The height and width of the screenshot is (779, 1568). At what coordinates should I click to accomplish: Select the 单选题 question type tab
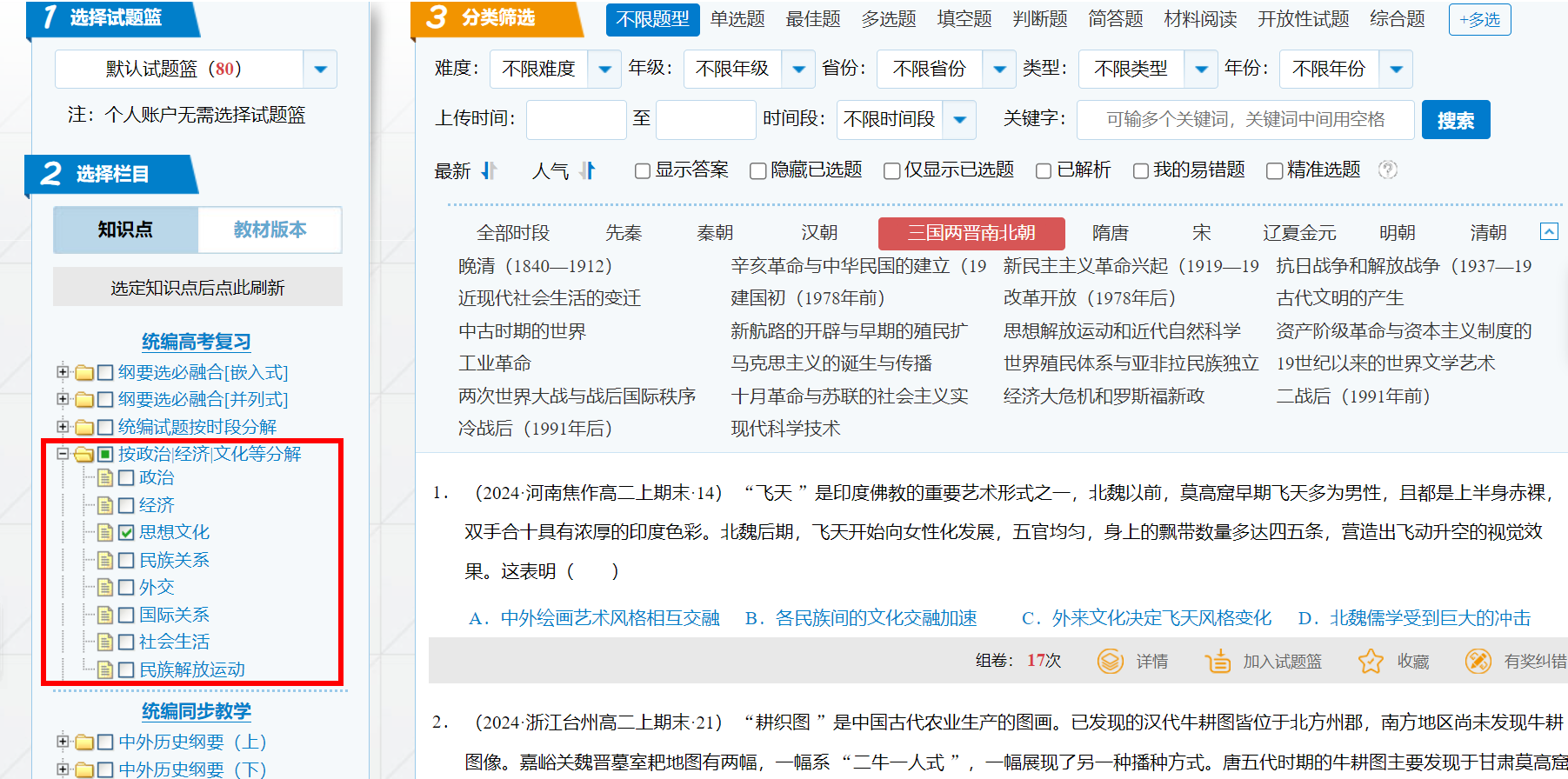click(x=737, y=19)
